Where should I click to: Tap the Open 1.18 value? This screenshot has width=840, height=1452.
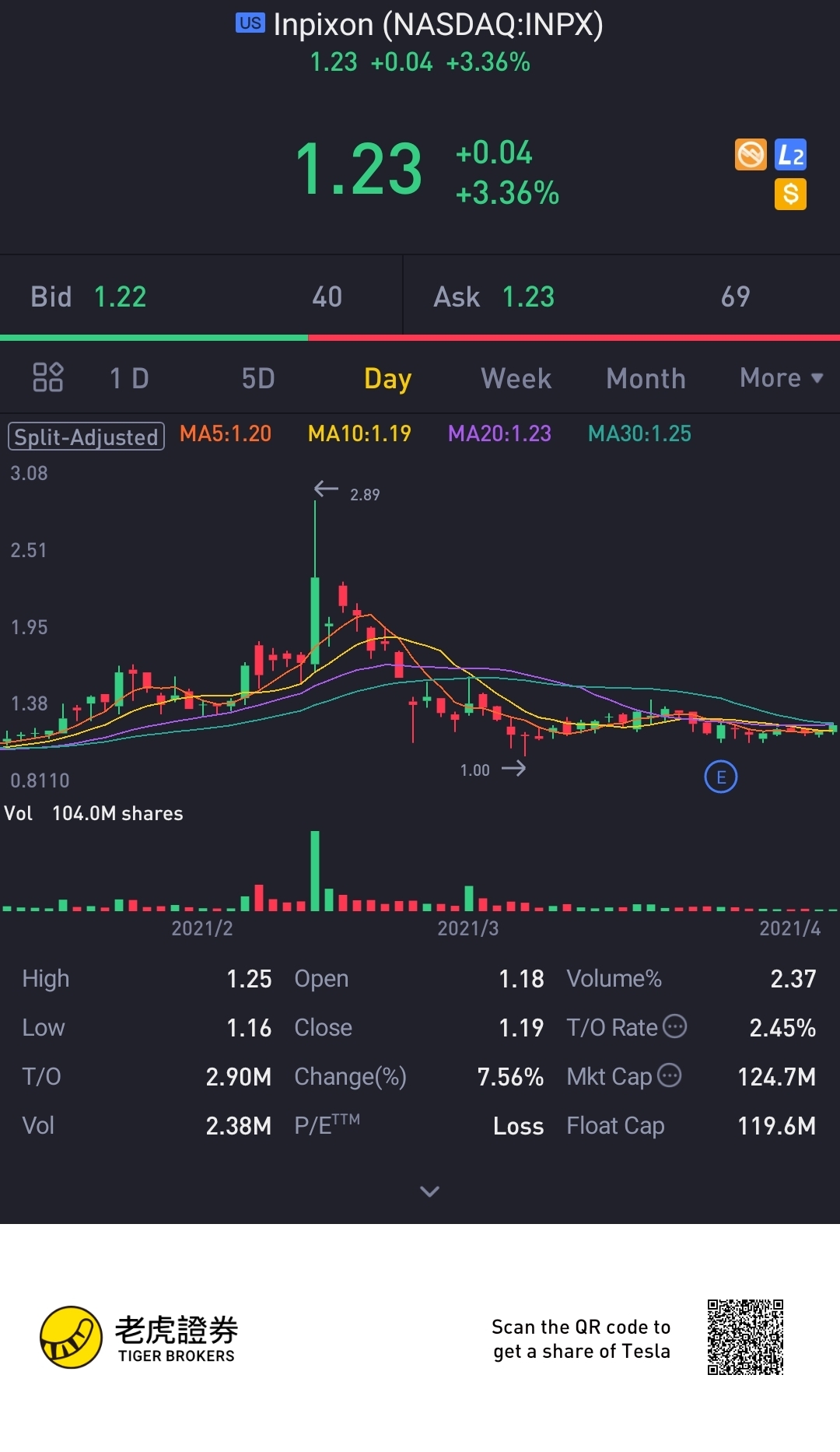click(x=521, y=978)
